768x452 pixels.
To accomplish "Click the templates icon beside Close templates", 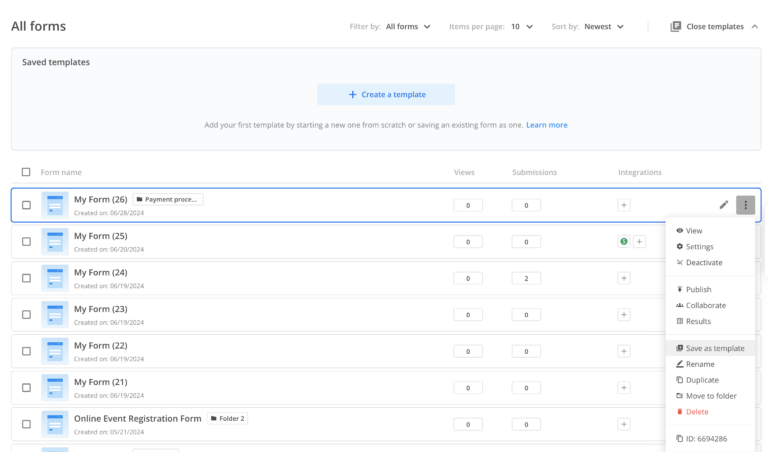I will [x=675, y=26].
